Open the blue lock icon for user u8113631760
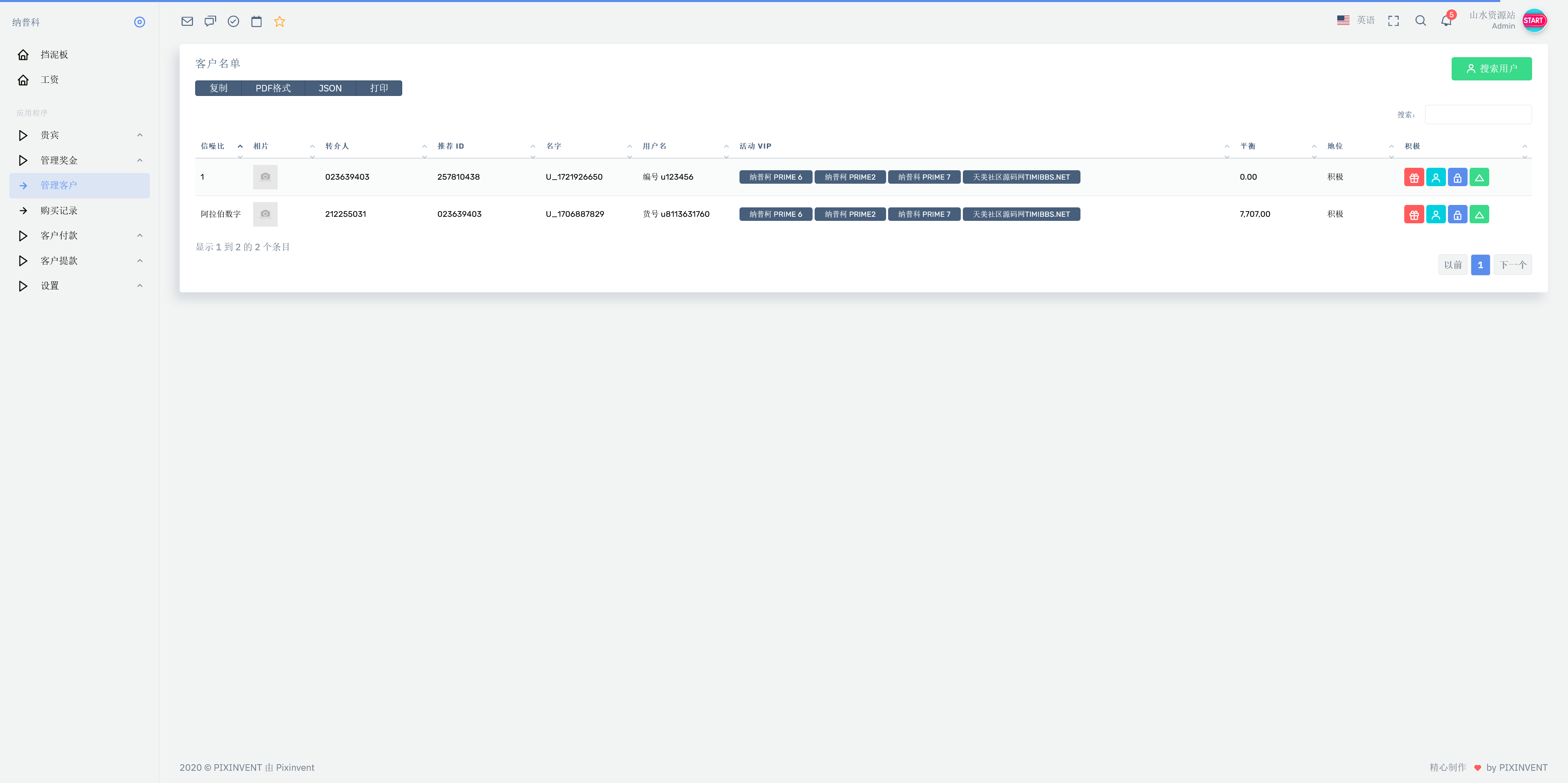 click(1457, 214)
